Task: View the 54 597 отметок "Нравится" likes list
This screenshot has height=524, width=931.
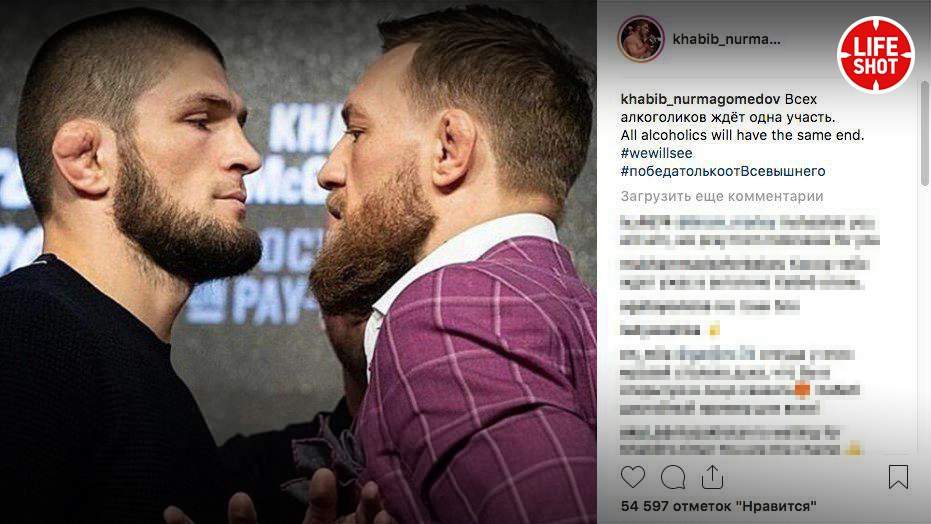Action: point(718,506)
